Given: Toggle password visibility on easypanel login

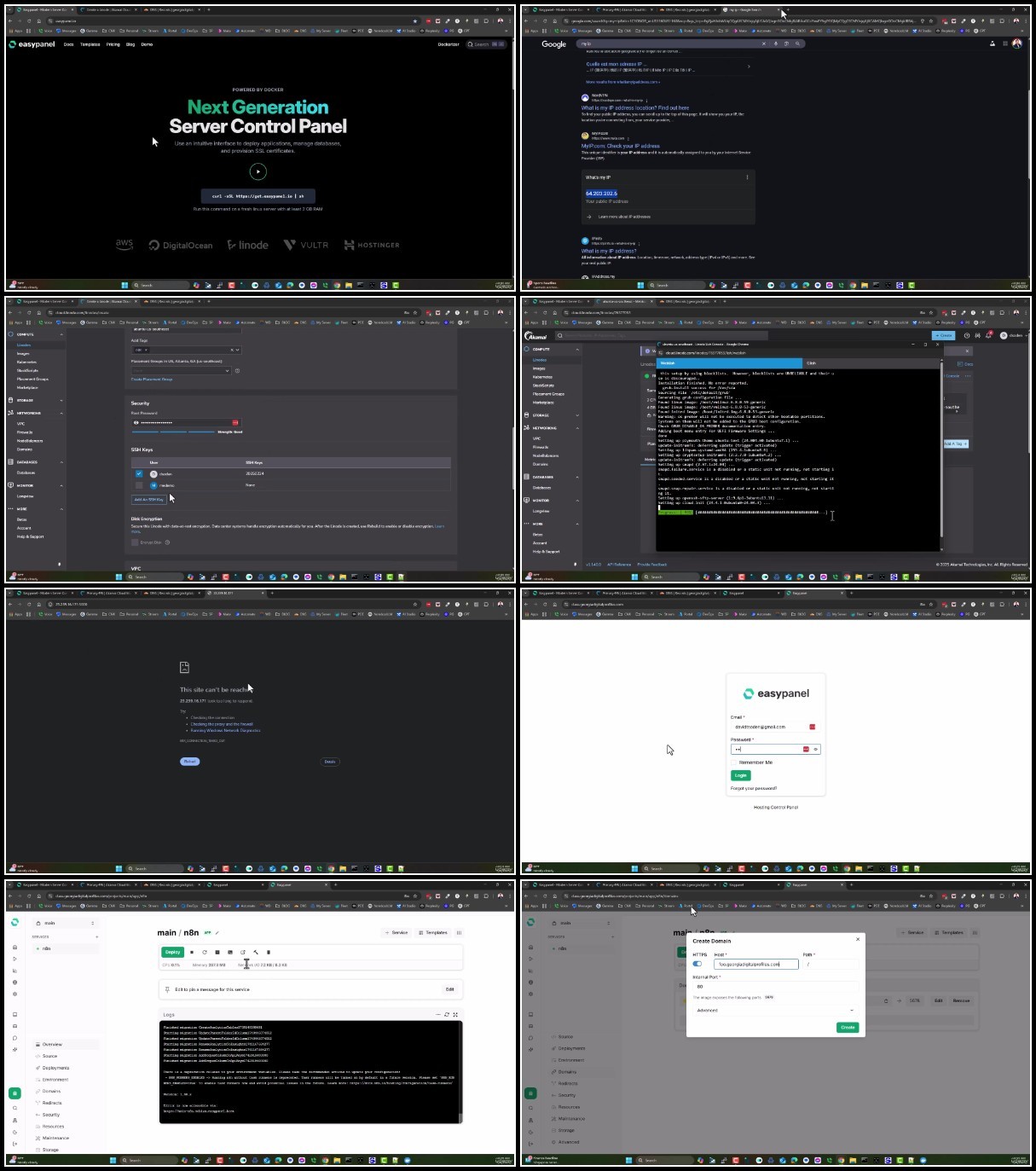Looking at the screenshot, I should 816,749.
